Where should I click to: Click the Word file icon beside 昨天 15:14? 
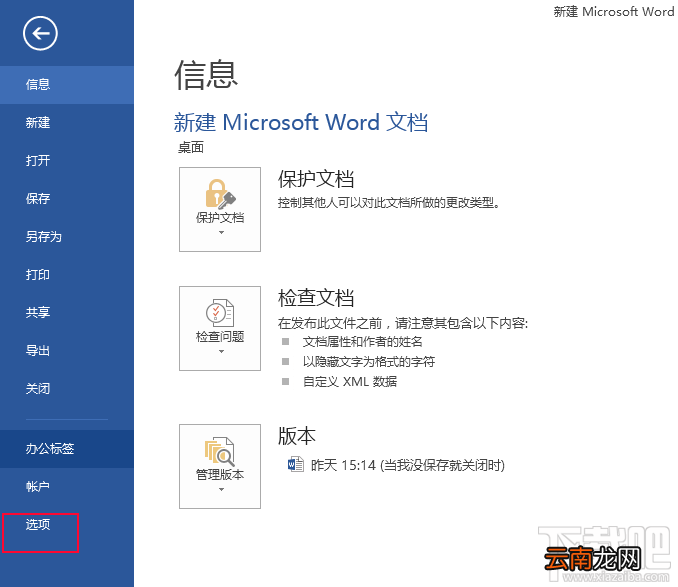[296, 465]
